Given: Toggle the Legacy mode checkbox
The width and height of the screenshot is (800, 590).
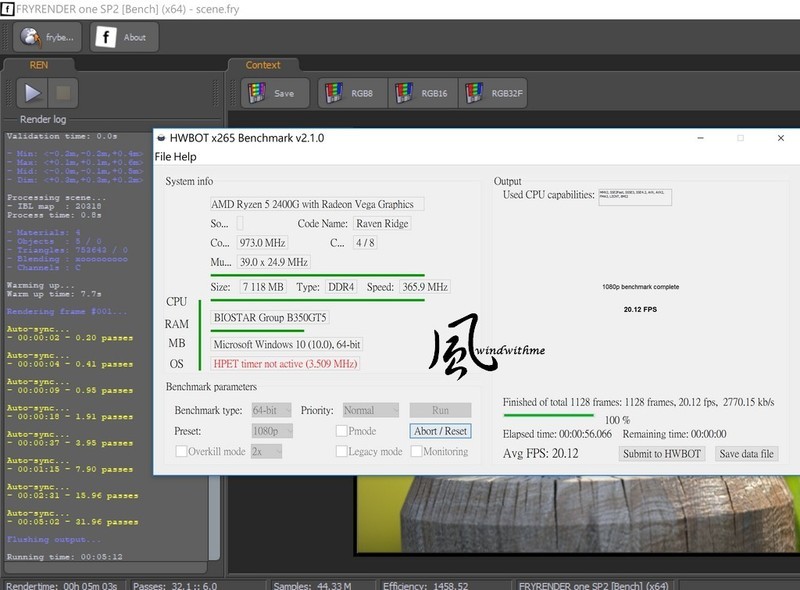Looking at the screenshot, I should 342,450.
